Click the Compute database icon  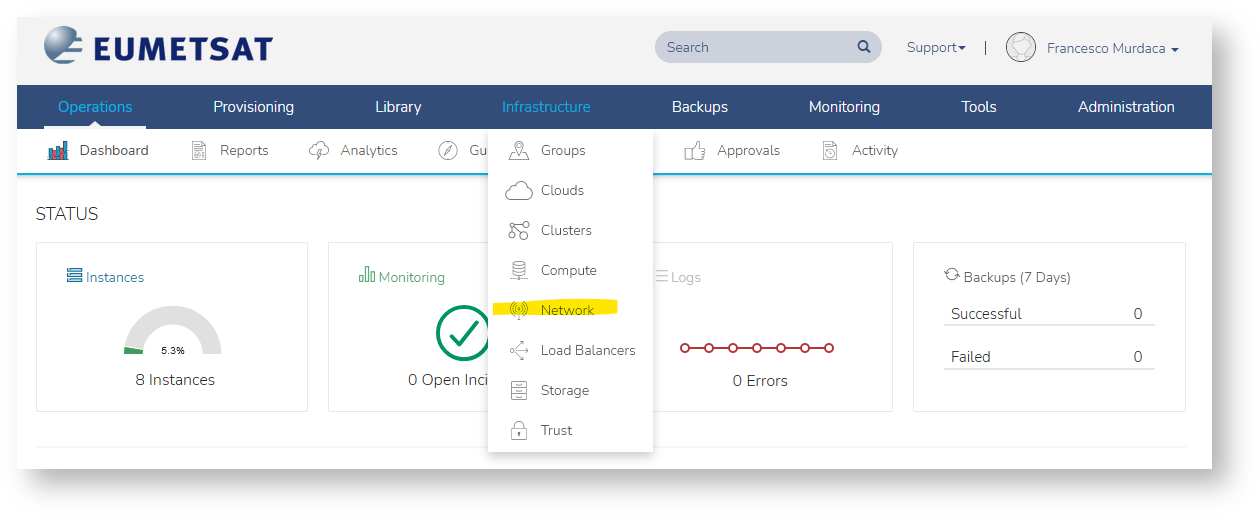tap(518, 271)
